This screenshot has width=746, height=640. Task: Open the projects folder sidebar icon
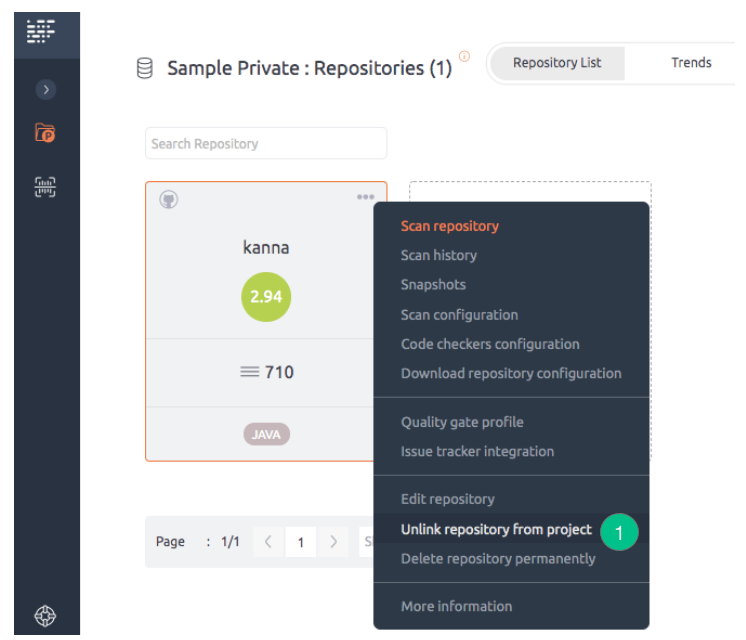(45, 133)
